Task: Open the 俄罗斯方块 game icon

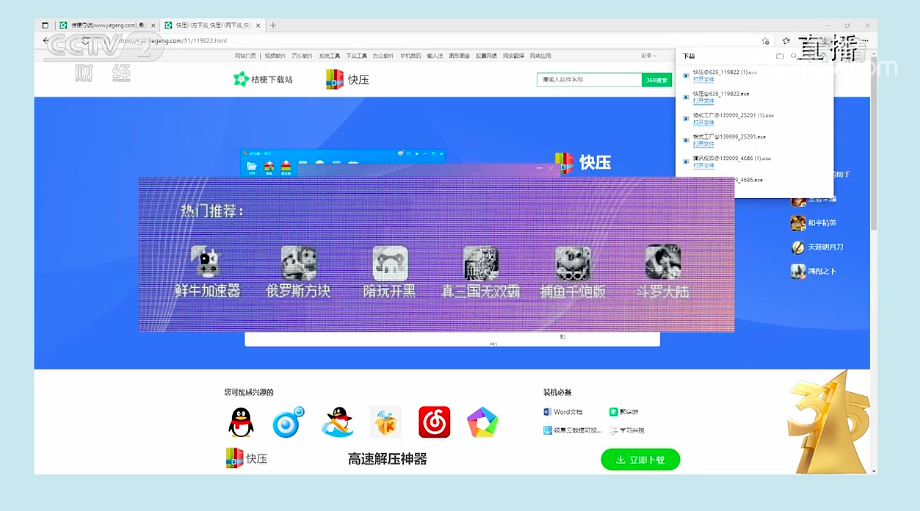Action: coord(298,264)
